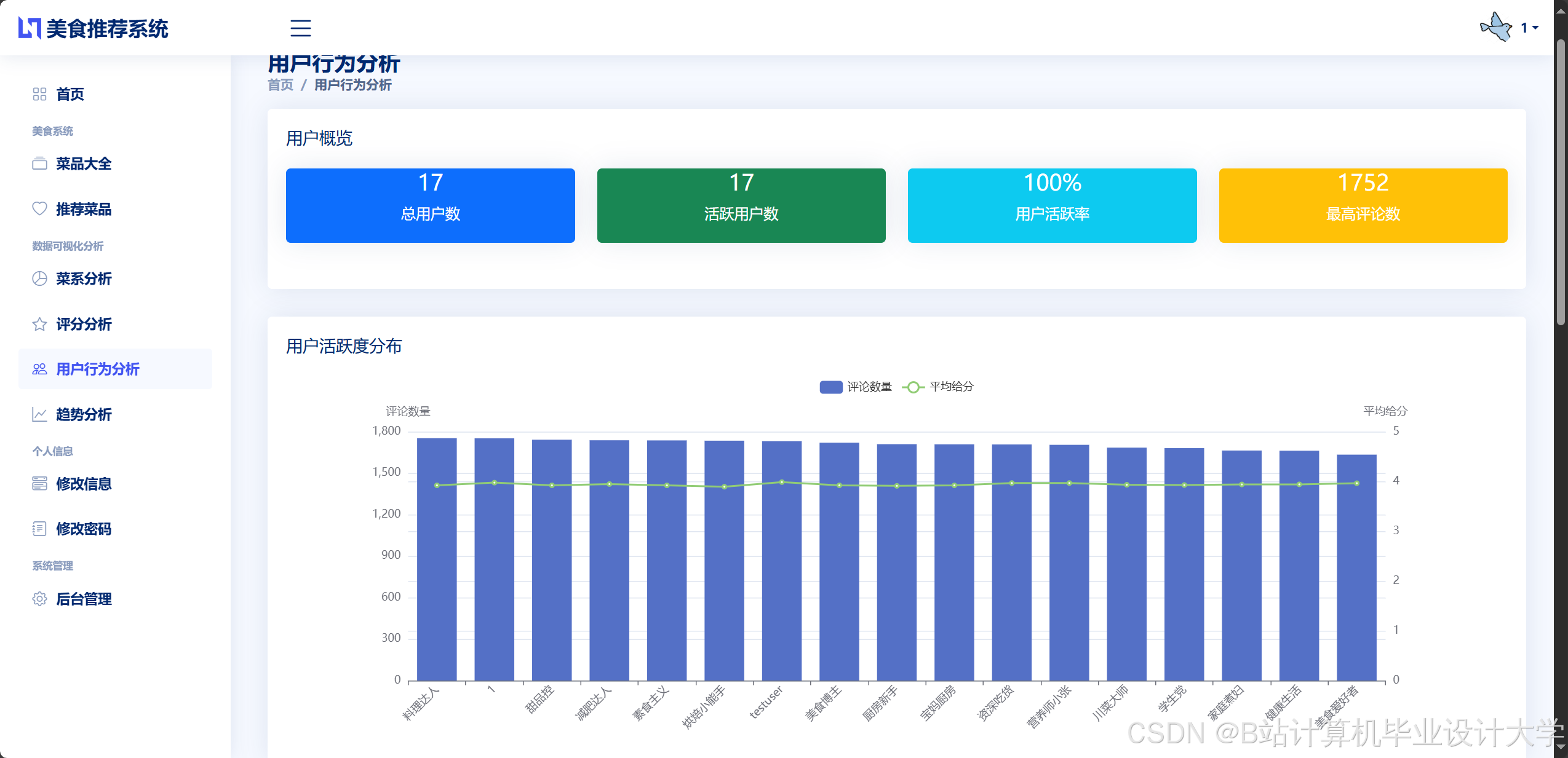
Task: Open the user dropdown arrow next to 1
Action: tap(1536, 28)
